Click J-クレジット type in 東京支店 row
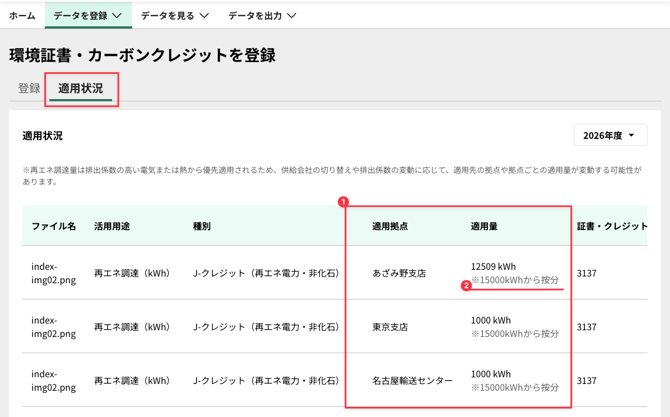 266,327
